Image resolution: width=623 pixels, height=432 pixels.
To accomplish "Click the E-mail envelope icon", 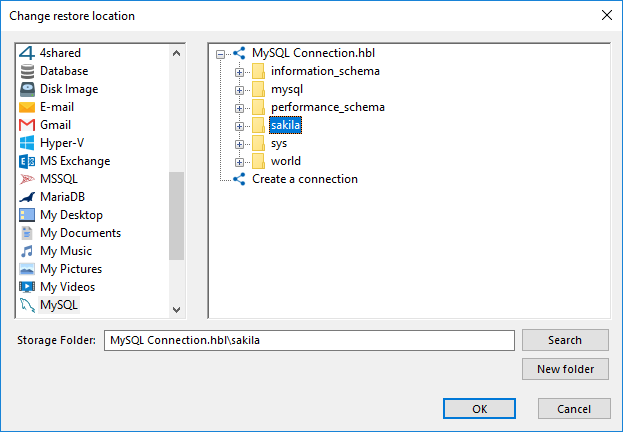I will pyautogui.click(x=27, y=107).
